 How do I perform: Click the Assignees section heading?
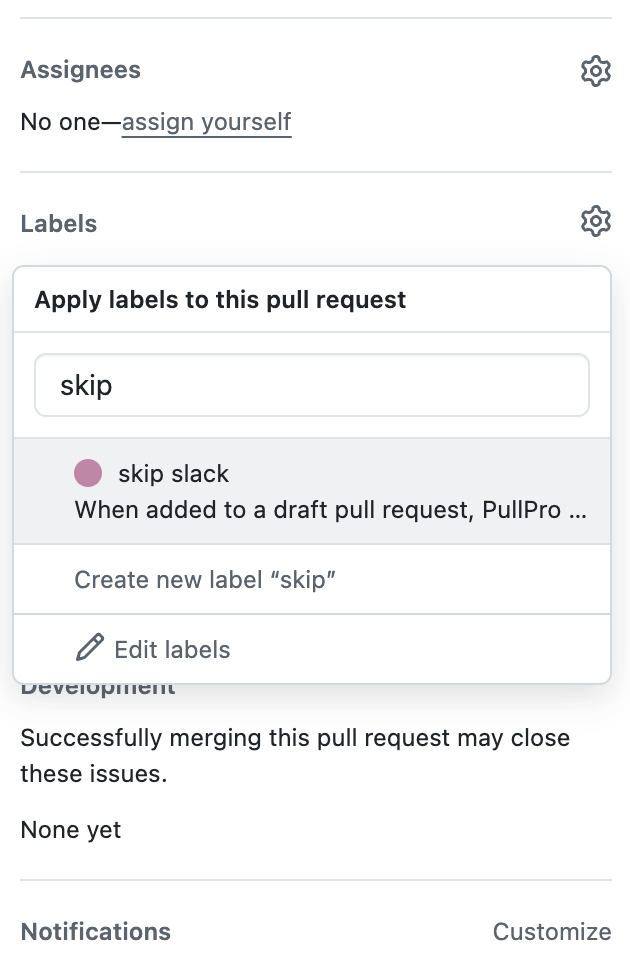point(81,70)
